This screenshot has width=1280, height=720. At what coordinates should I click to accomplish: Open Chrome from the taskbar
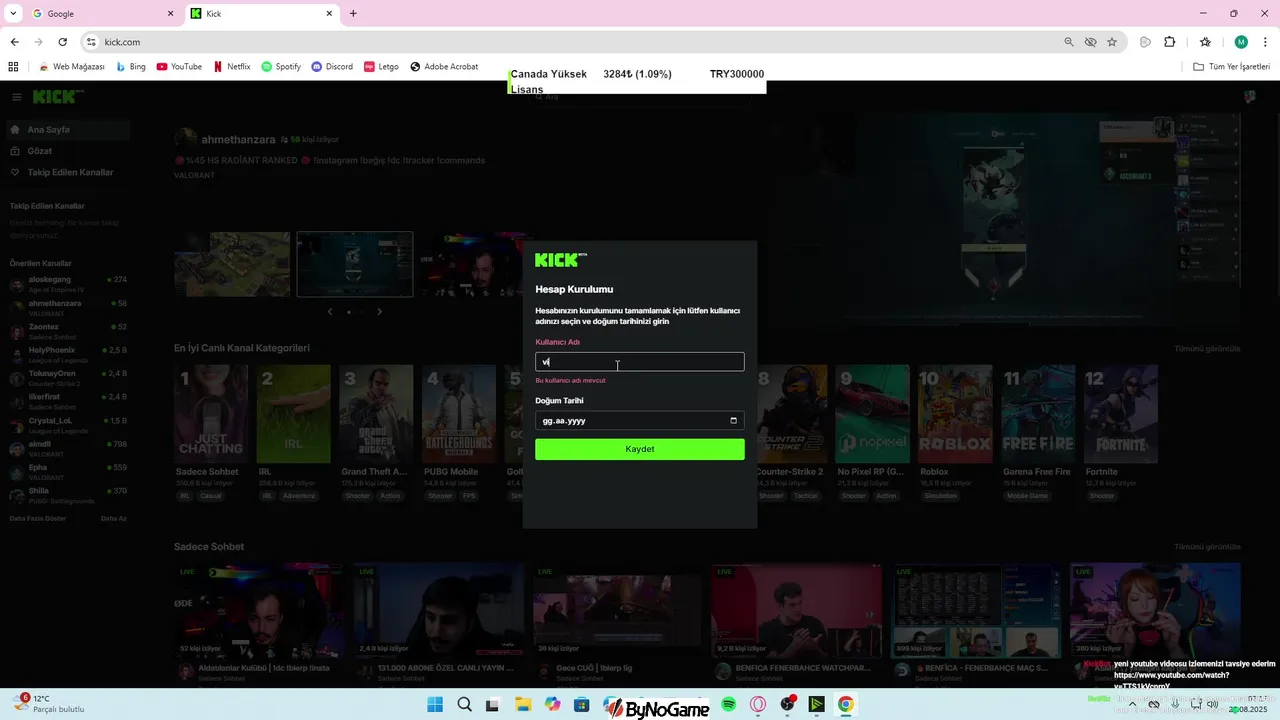click(x=846, y=705)
